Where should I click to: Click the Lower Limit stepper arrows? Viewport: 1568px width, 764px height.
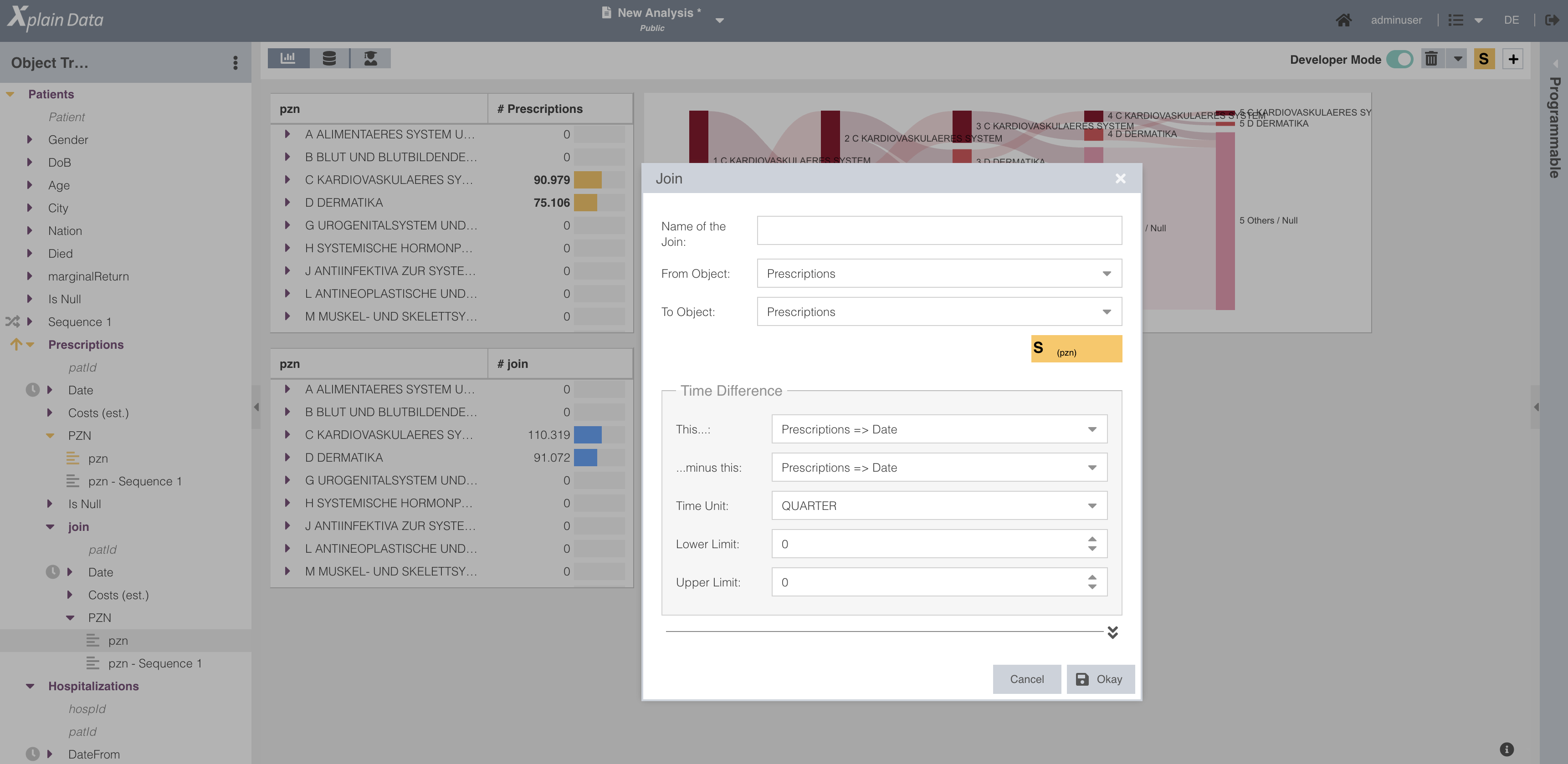tap(1092, 544)
